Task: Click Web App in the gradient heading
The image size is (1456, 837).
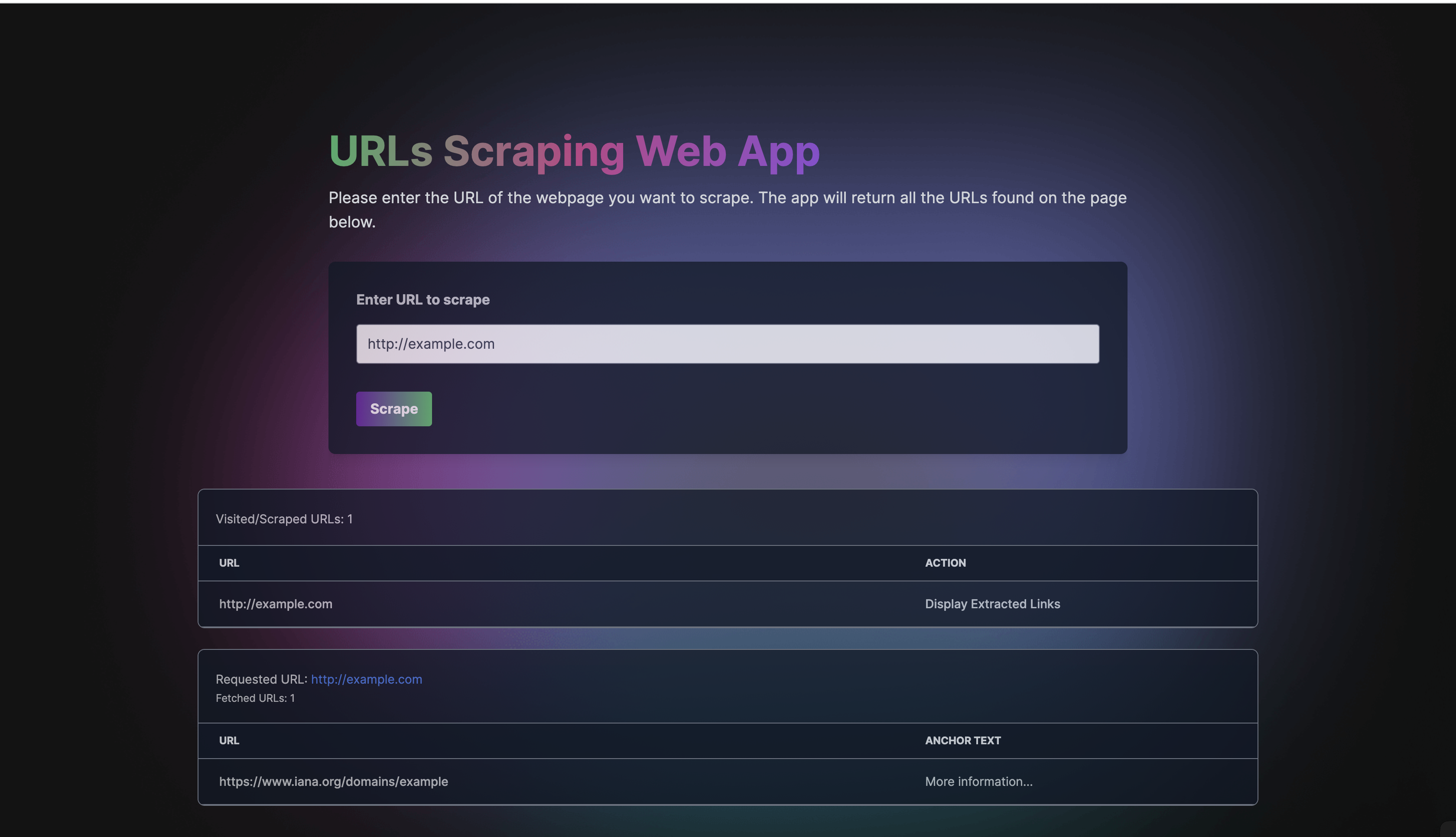Action: pos(727,151)
